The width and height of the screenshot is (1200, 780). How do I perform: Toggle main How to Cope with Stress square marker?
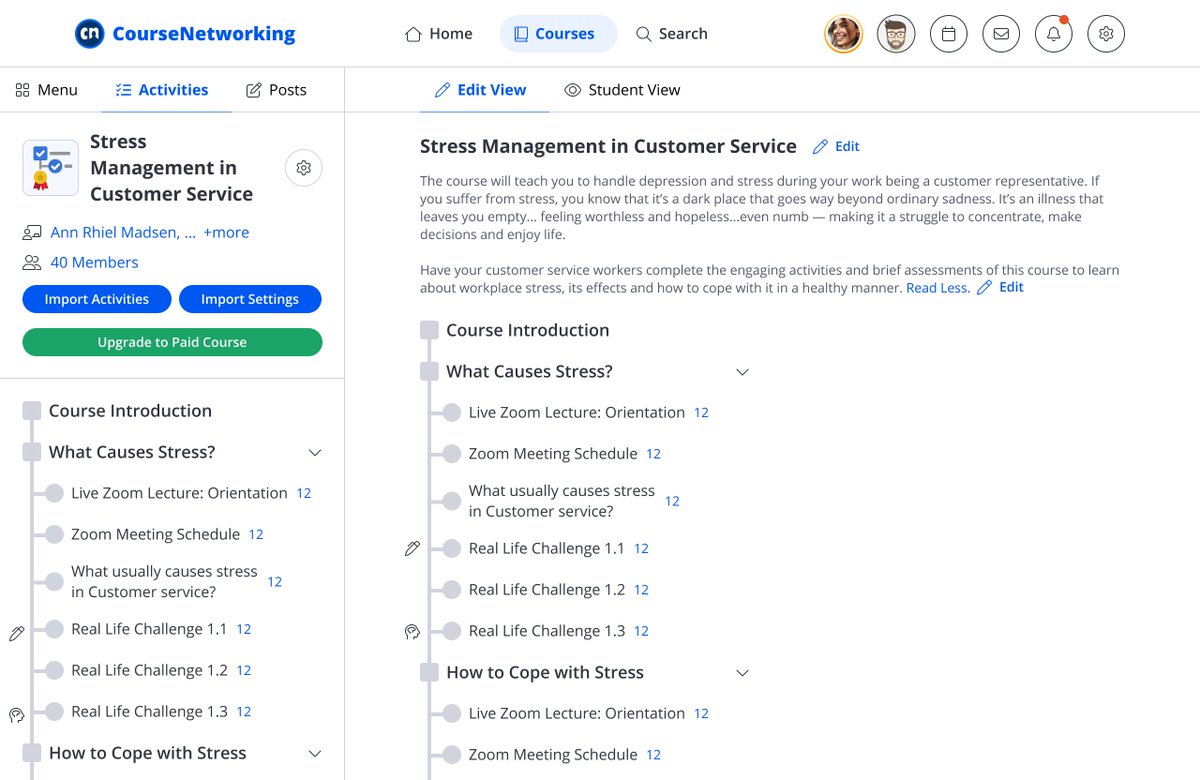coord(429,672)
